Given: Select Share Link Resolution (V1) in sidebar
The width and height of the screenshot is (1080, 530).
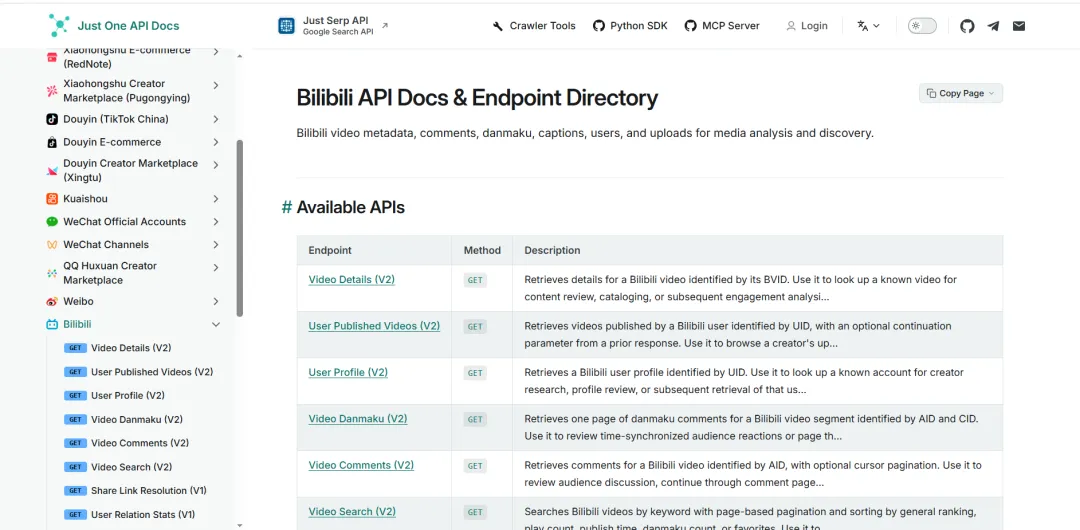Looking at the screenshot, I should tap(149, 491).
